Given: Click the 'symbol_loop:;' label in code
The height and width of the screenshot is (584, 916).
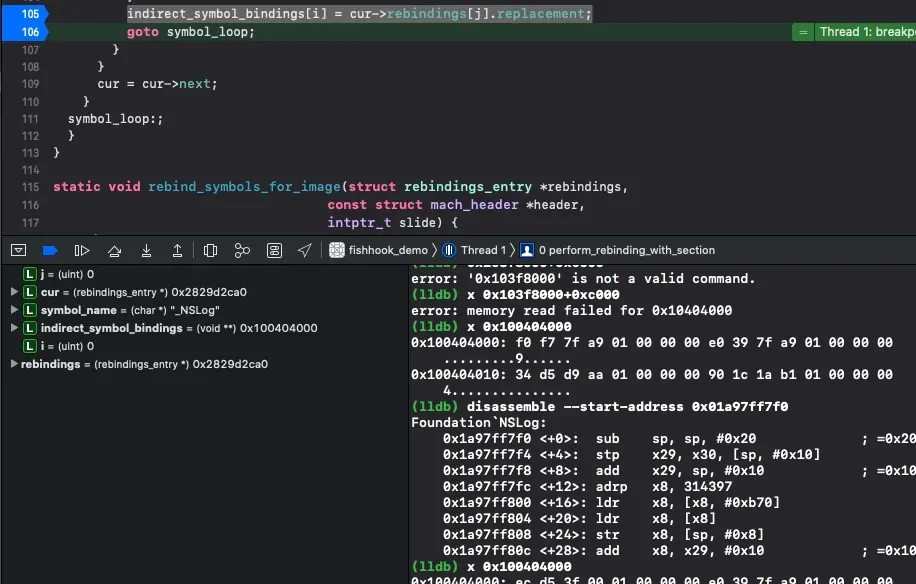Looking at the screenshot, I should click(116, 119).
